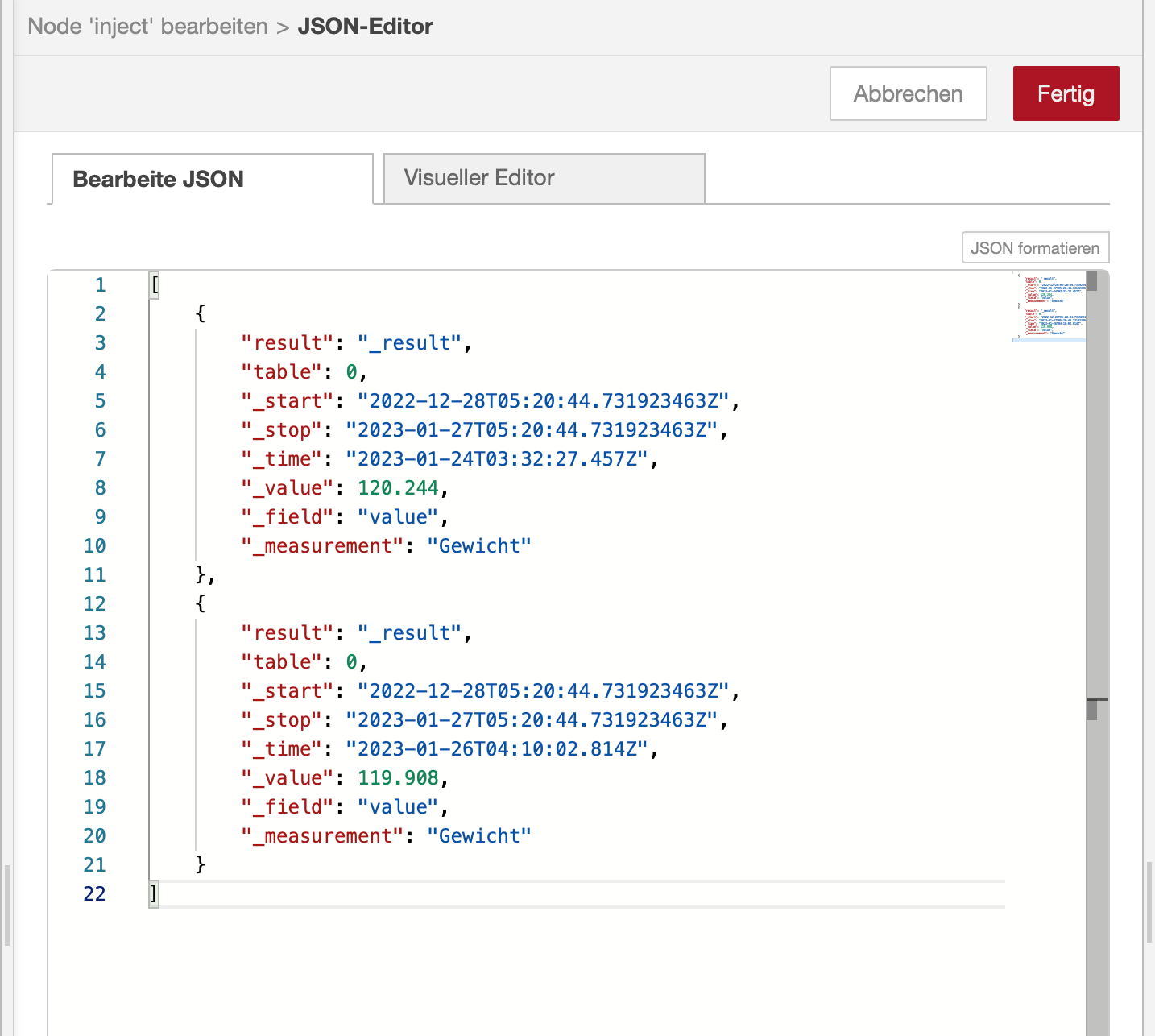Click the "_result" value on line 13
The height and width of the screenshot is (1036, 1155).
click(410, 632)
